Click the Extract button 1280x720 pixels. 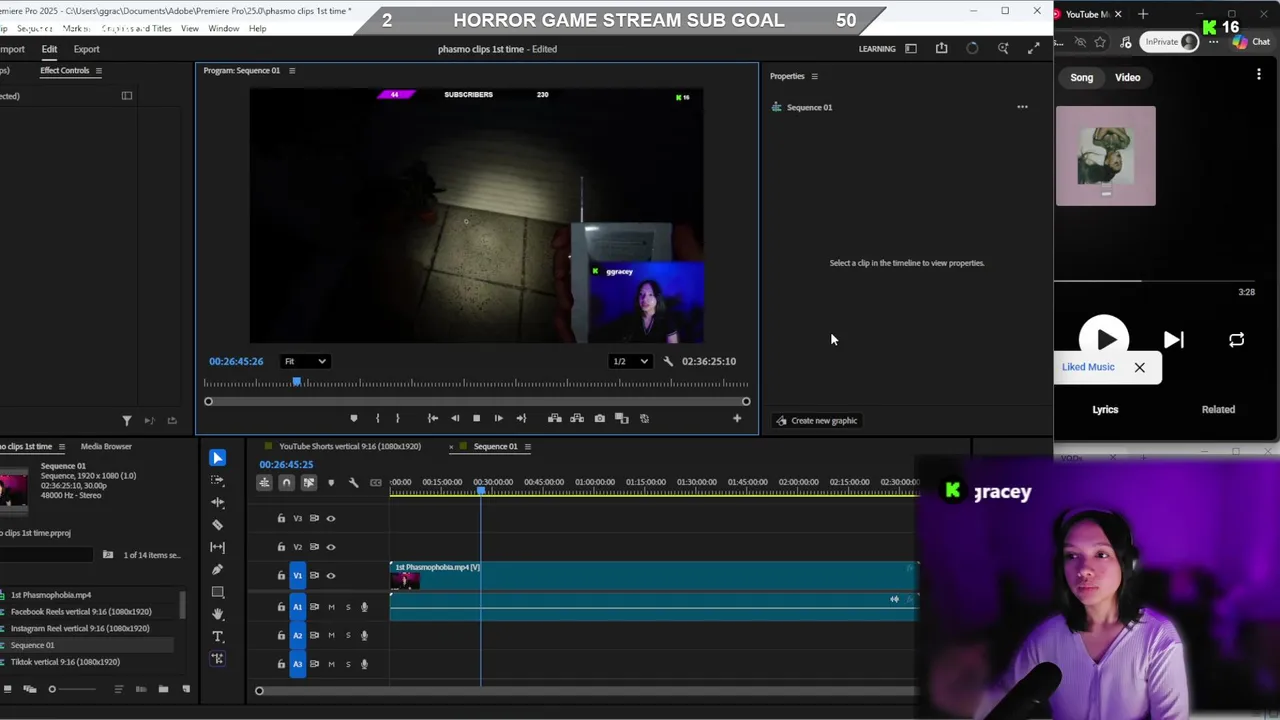[x=577, y=418]
